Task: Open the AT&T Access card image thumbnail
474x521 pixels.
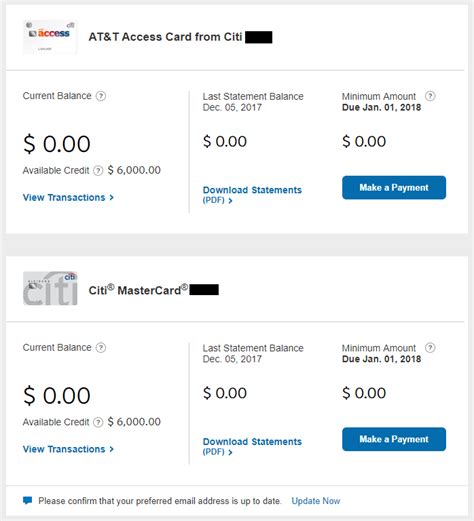Action: 50,37
